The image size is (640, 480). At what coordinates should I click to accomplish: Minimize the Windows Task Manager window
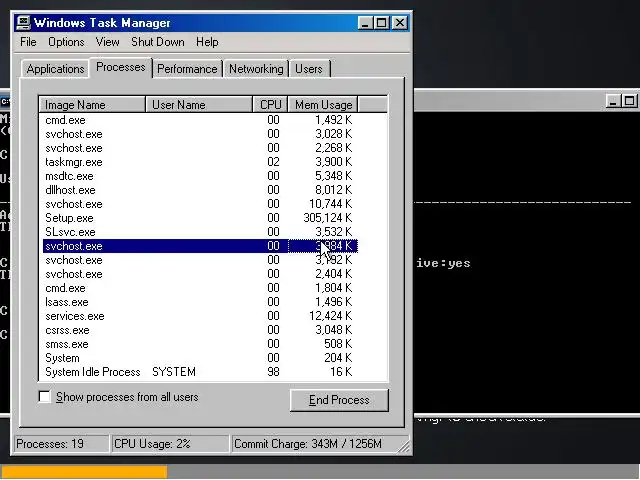click(x=365, y=23)
